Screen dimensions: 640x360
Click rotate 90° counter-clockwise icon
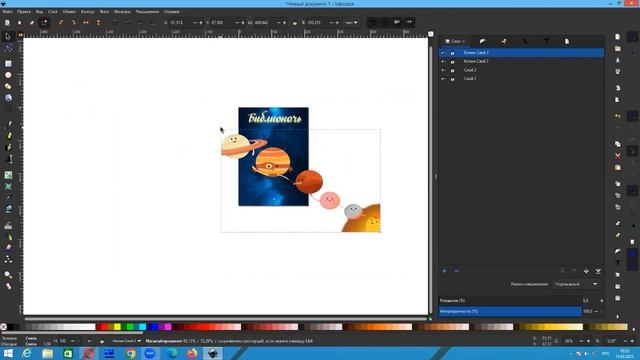coord(61,22)
